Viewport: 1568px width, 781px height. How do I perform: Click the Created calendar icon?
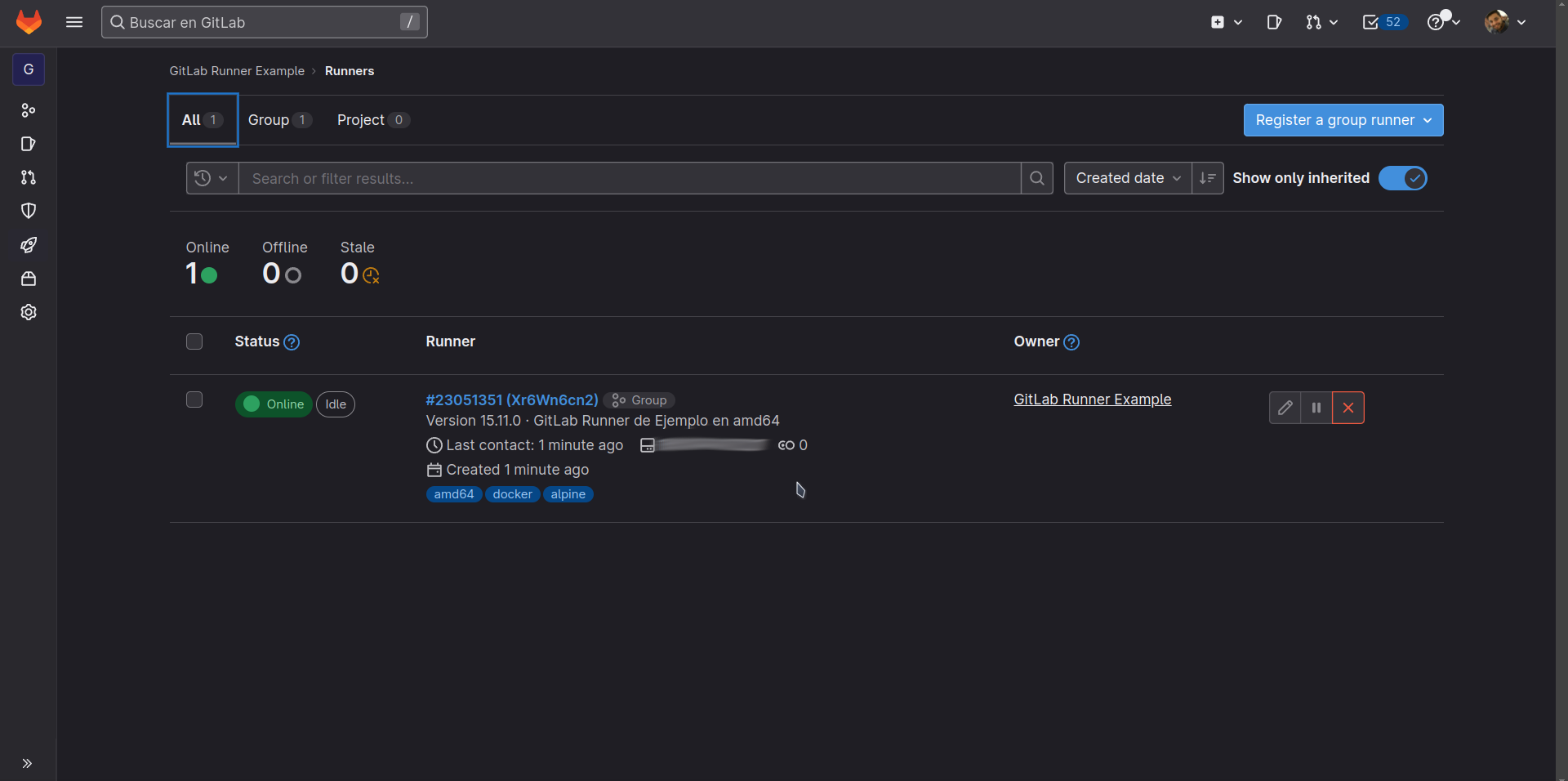tap(434, 470)
